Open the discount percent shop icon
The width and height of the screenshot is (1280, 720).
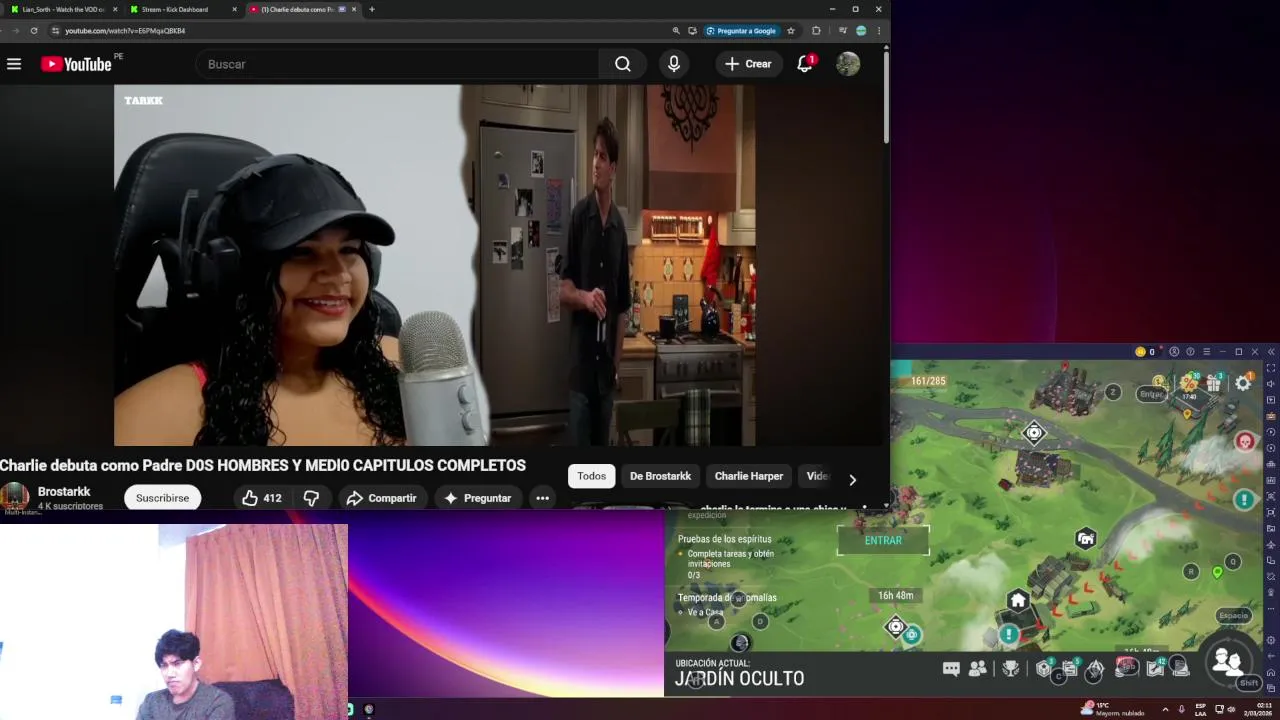[1189, 382]
